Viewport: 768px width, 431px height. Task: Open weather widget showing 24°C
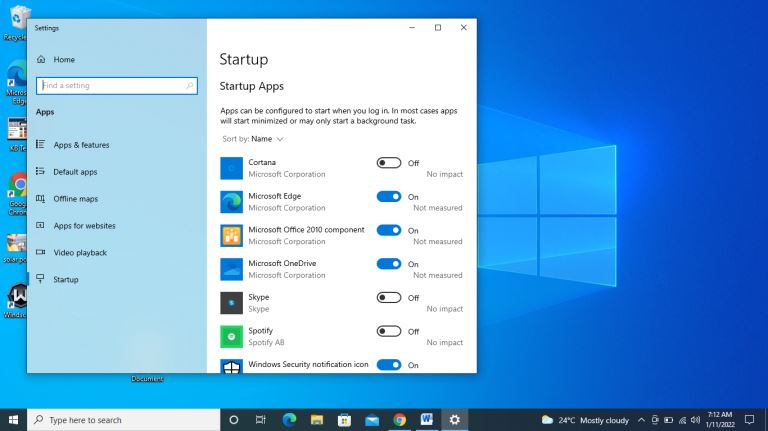pyautogui.click(x=585, y=420)
